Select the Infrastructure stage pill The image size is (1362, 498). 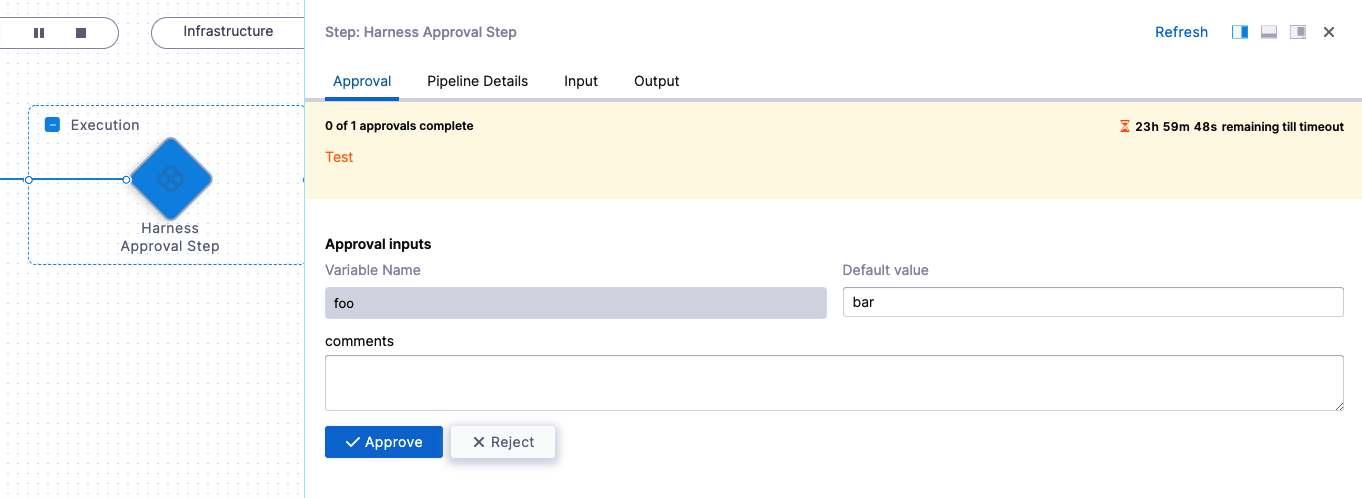(x=228, y=32)
